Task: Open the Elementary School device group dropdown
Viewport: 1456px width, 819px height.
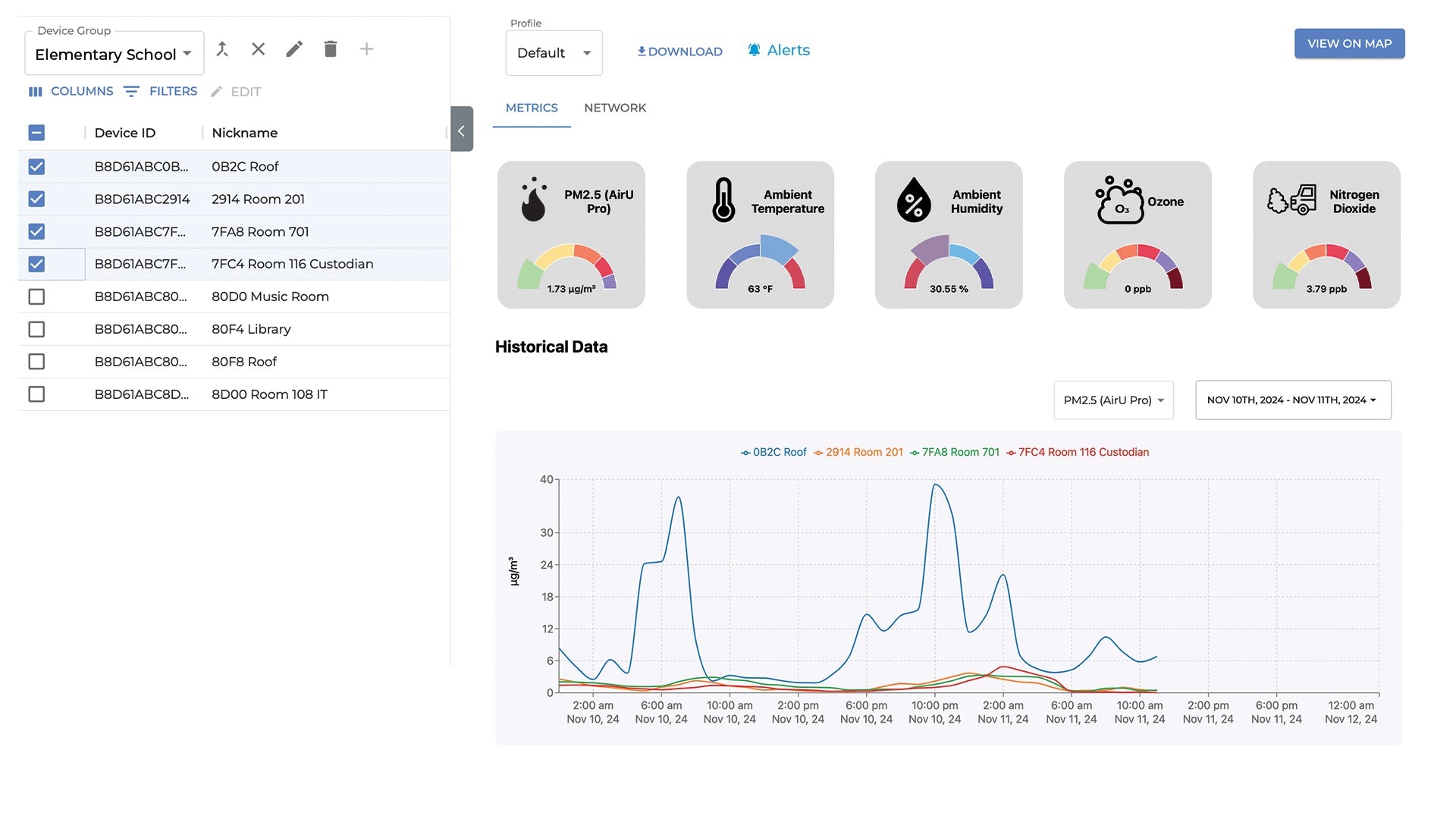Action: tap(114, 54)
